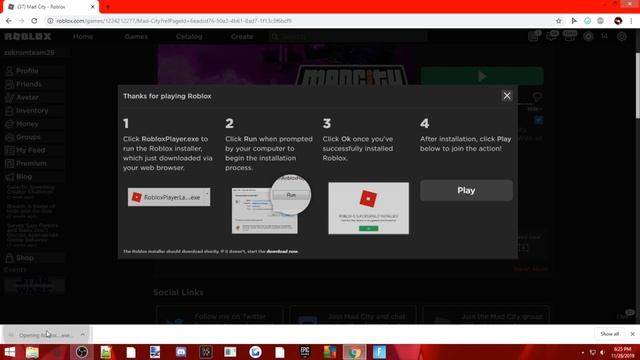Go back in the browser

tap(9, 21)
